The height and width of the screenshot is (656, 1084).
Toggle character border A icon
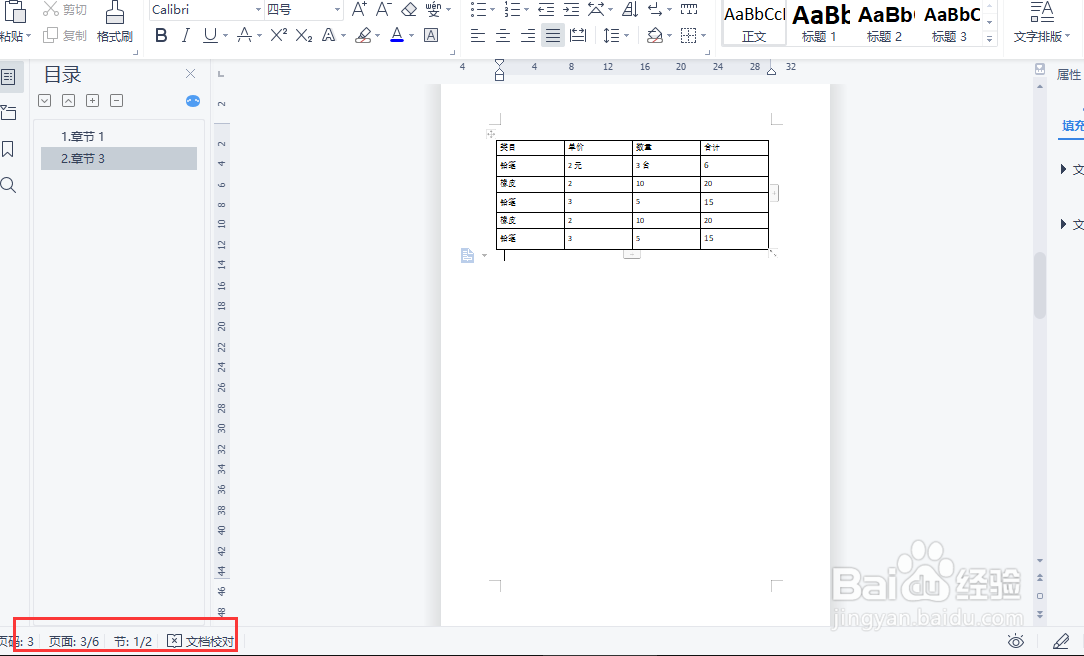(x=431, y=35)
